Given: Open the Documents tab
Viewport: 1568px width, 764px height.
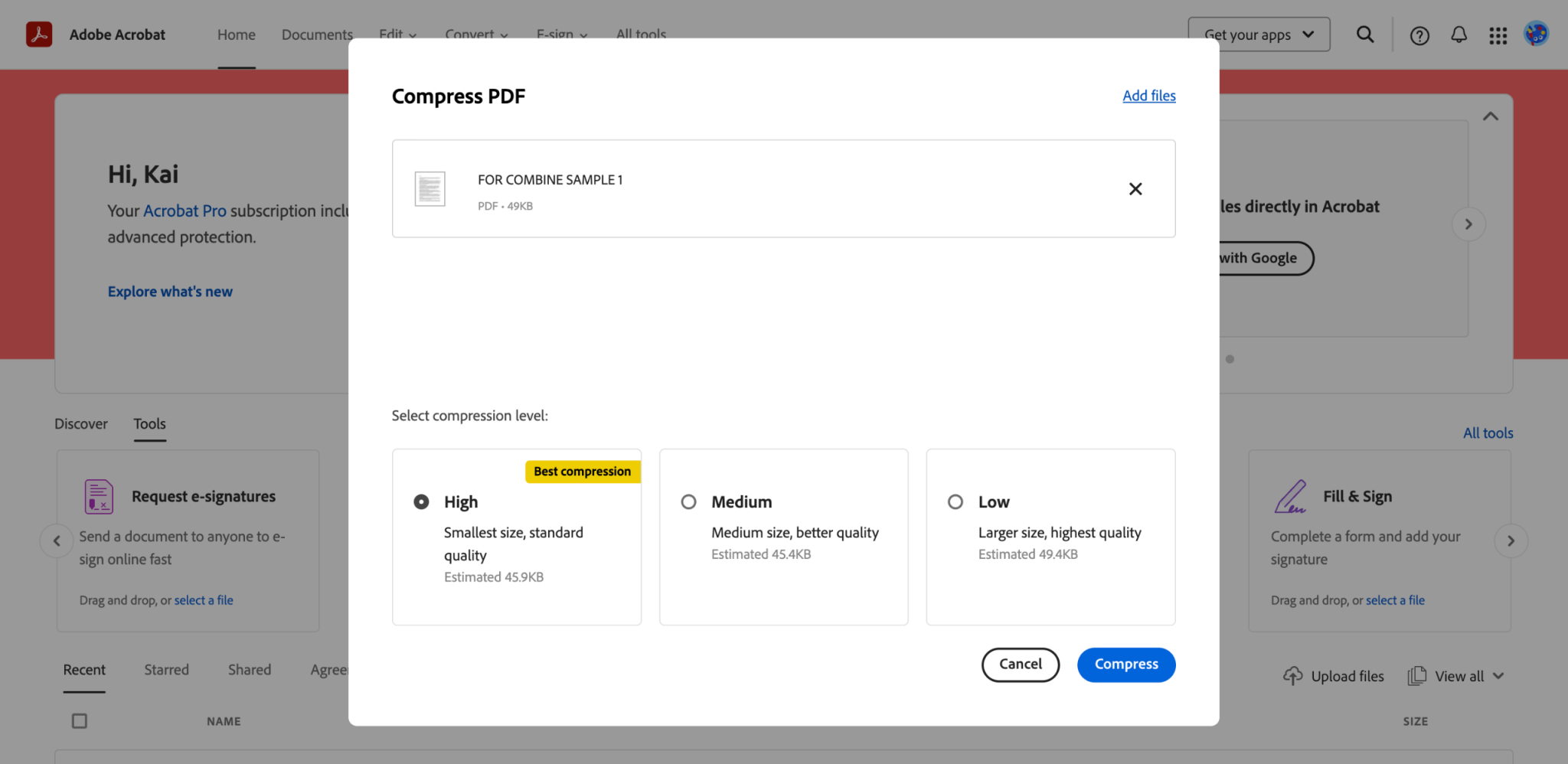Looking at the screenshot, I should click(317, 34).
